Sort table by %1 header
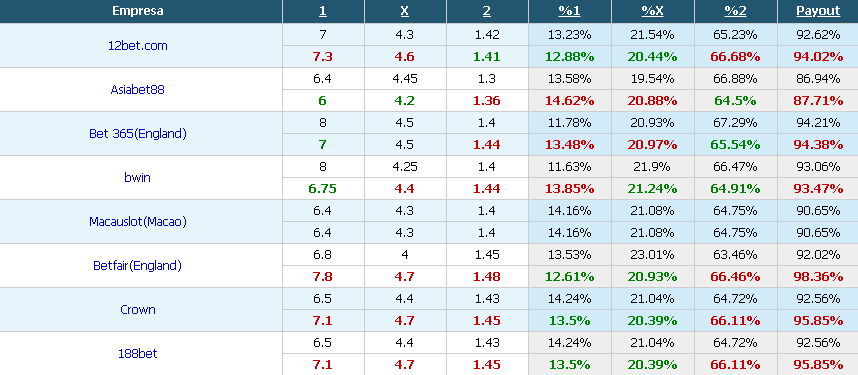858x375 pixels. tap(569, 11)
